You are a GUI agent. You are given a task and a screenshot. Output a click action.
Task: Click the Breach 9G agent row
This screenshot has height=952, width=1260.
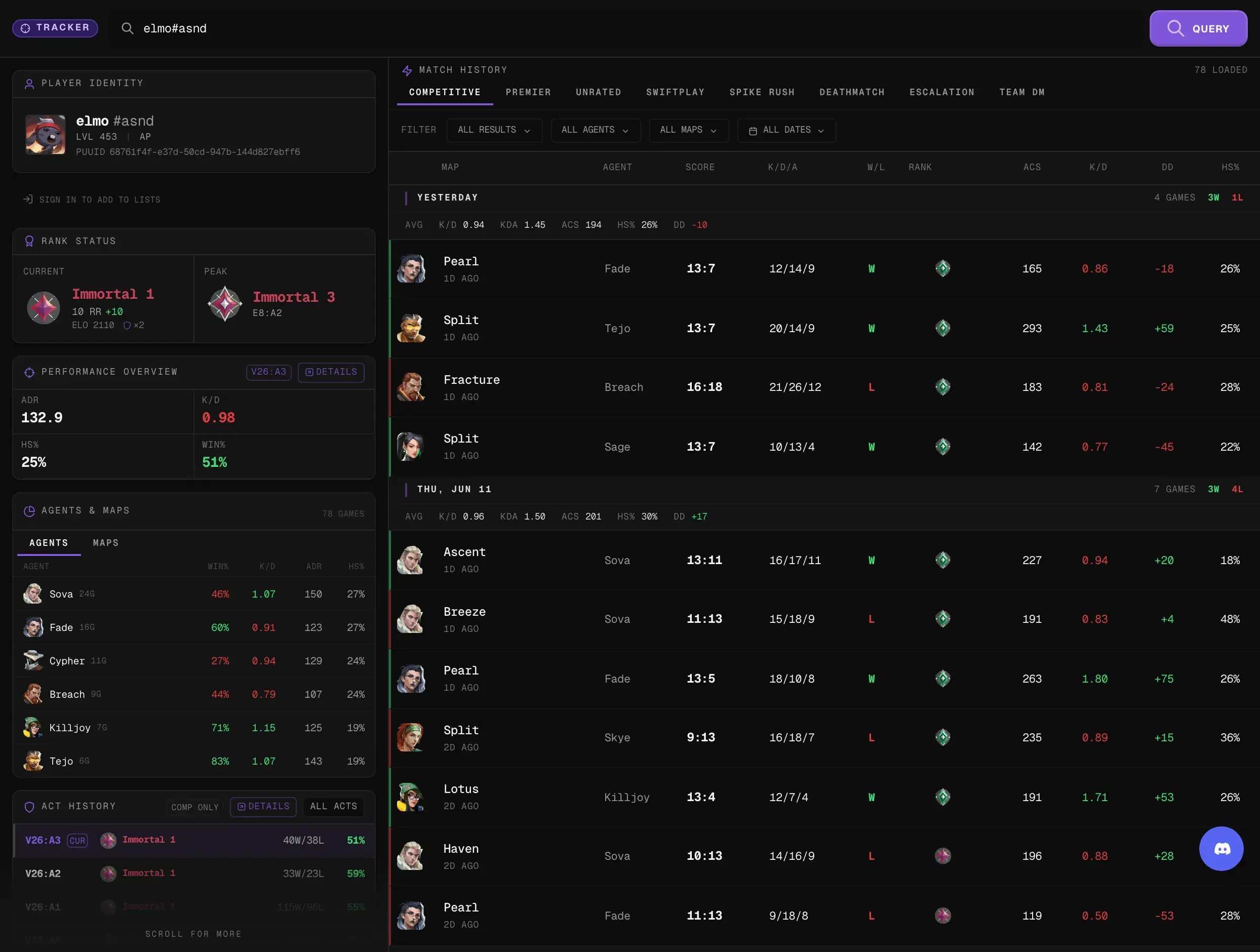193,694
